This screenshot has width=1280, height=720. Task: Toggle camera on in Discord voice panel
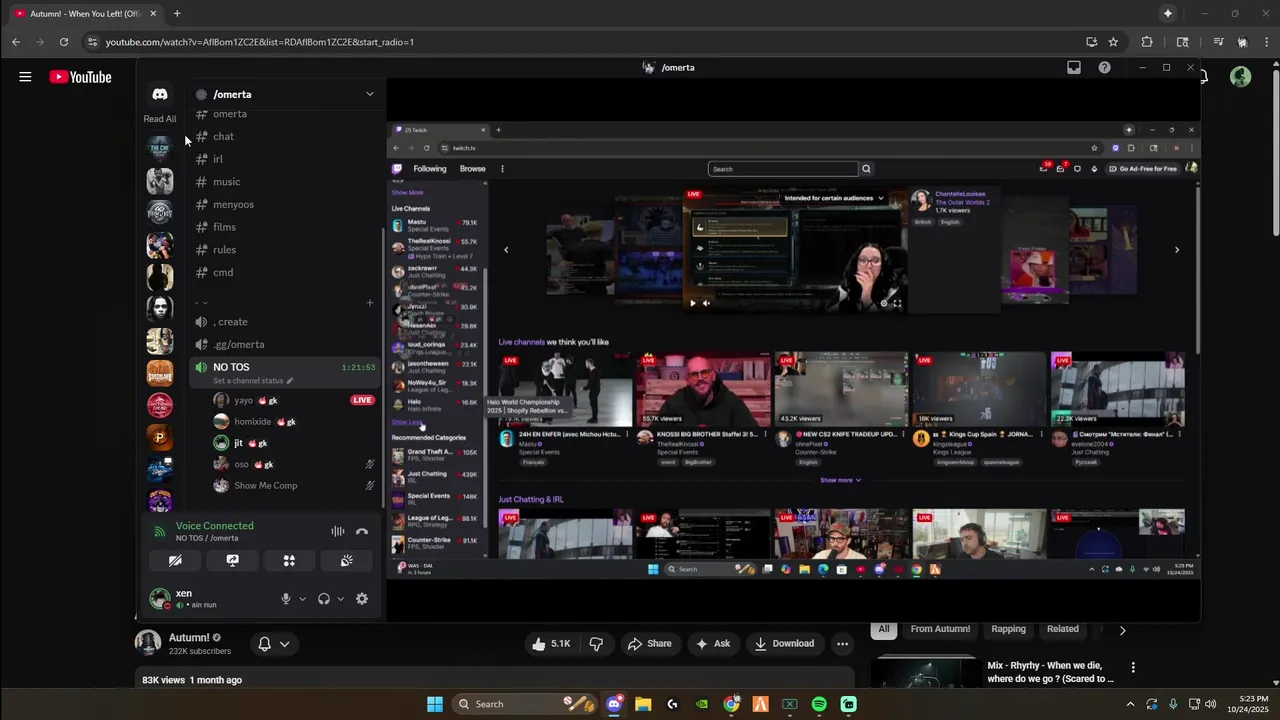click(175, 561)
